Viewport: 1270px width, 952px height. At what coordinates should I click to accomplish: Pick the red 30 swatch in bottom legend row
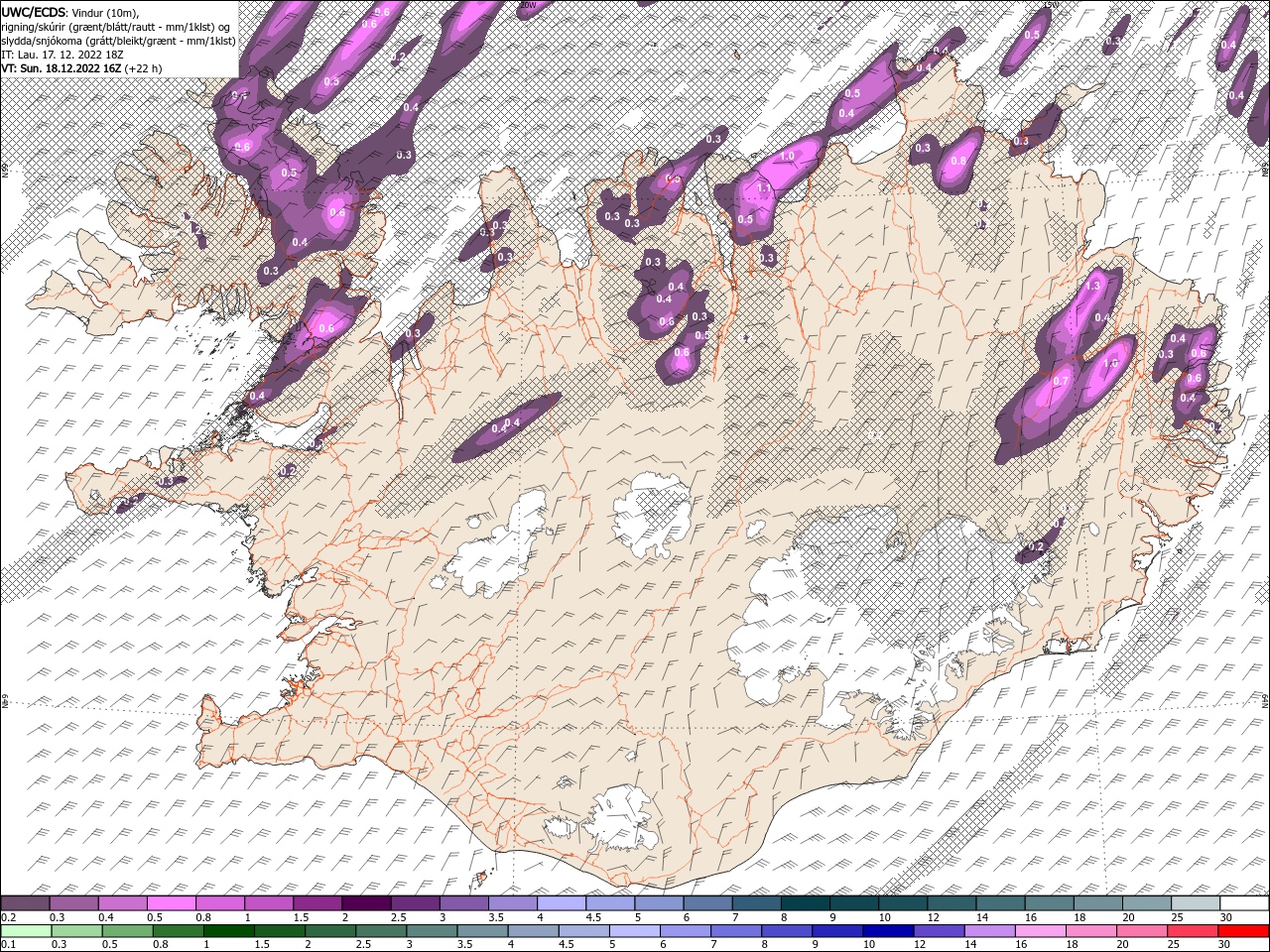coord(1244,930)
